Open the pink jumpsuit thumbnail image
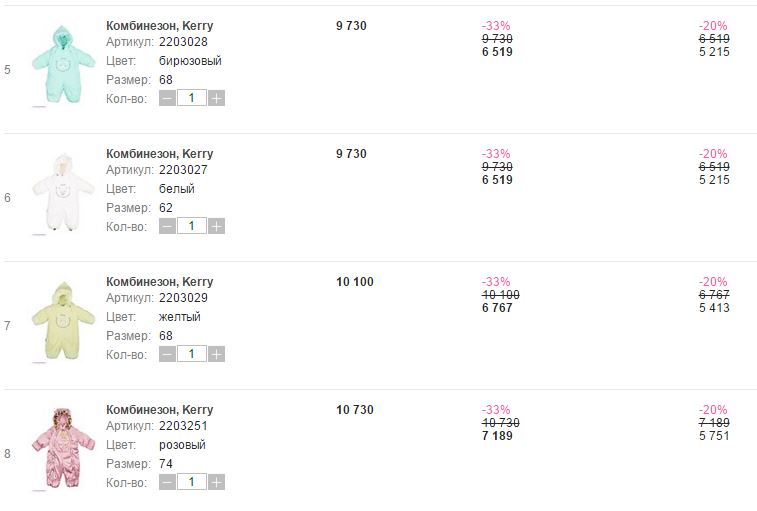 pos(63,448)
